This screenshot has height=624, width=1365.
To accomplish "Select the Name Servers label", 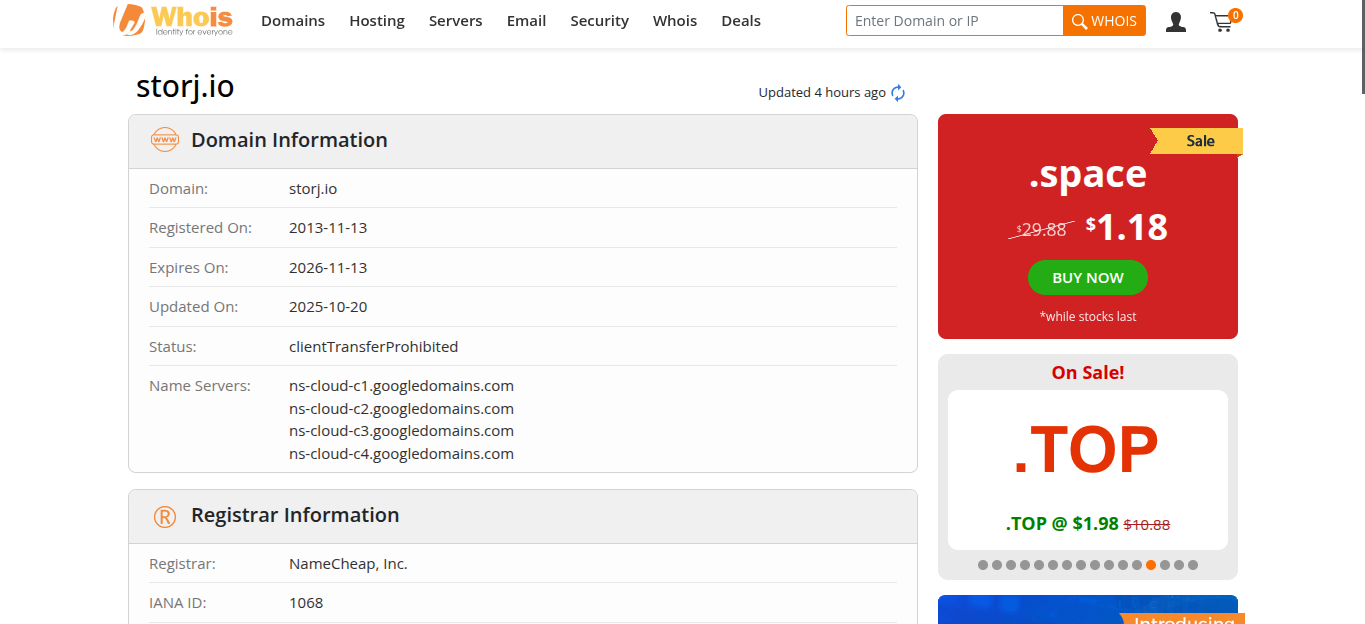I will click(x=200, y=386).
